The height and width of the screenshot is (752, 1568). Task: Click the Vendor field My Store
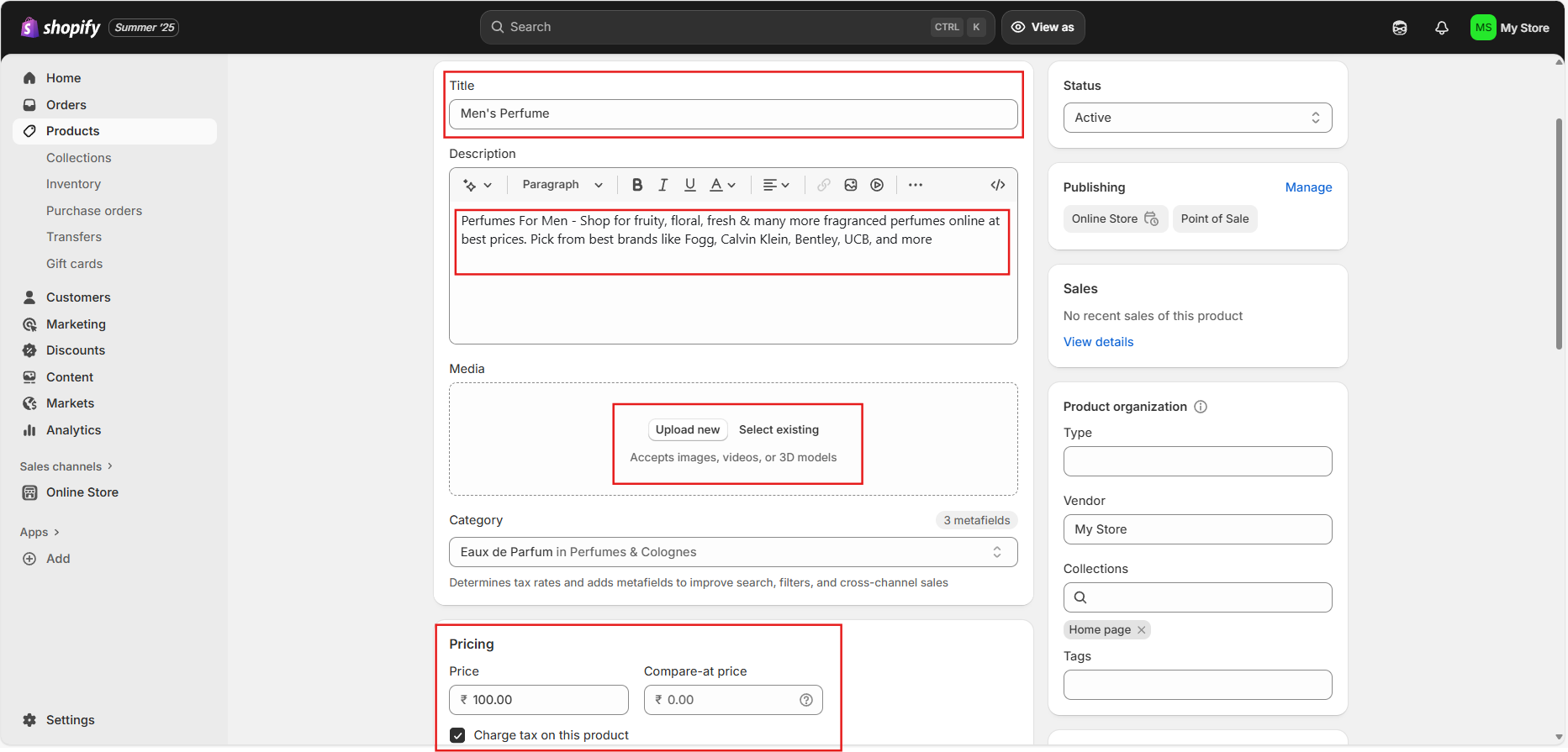1197,529
